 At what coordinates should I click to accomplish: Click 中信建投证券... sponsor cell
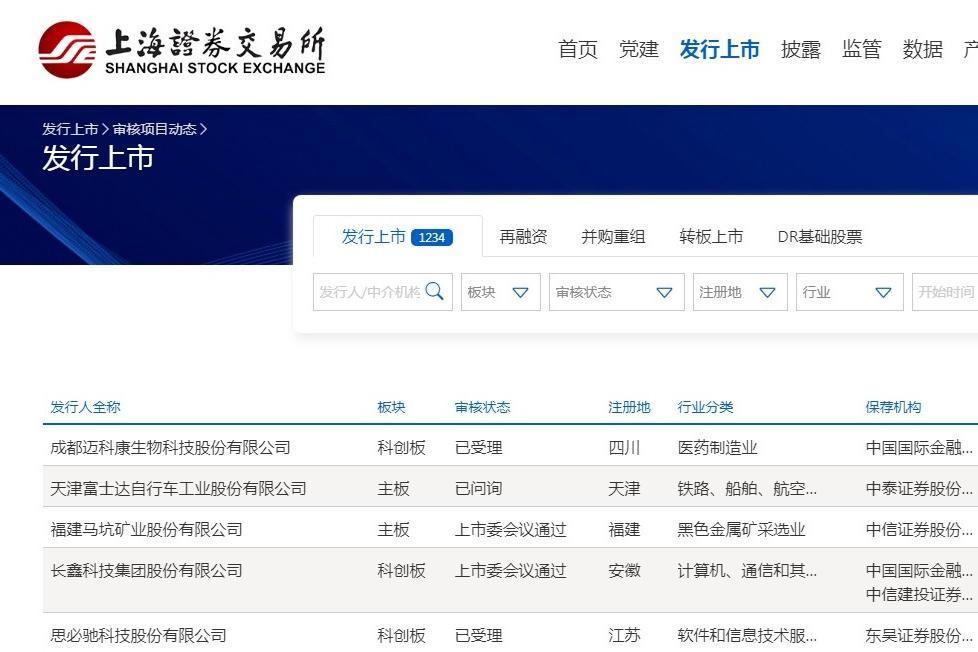tap(919, 595)
